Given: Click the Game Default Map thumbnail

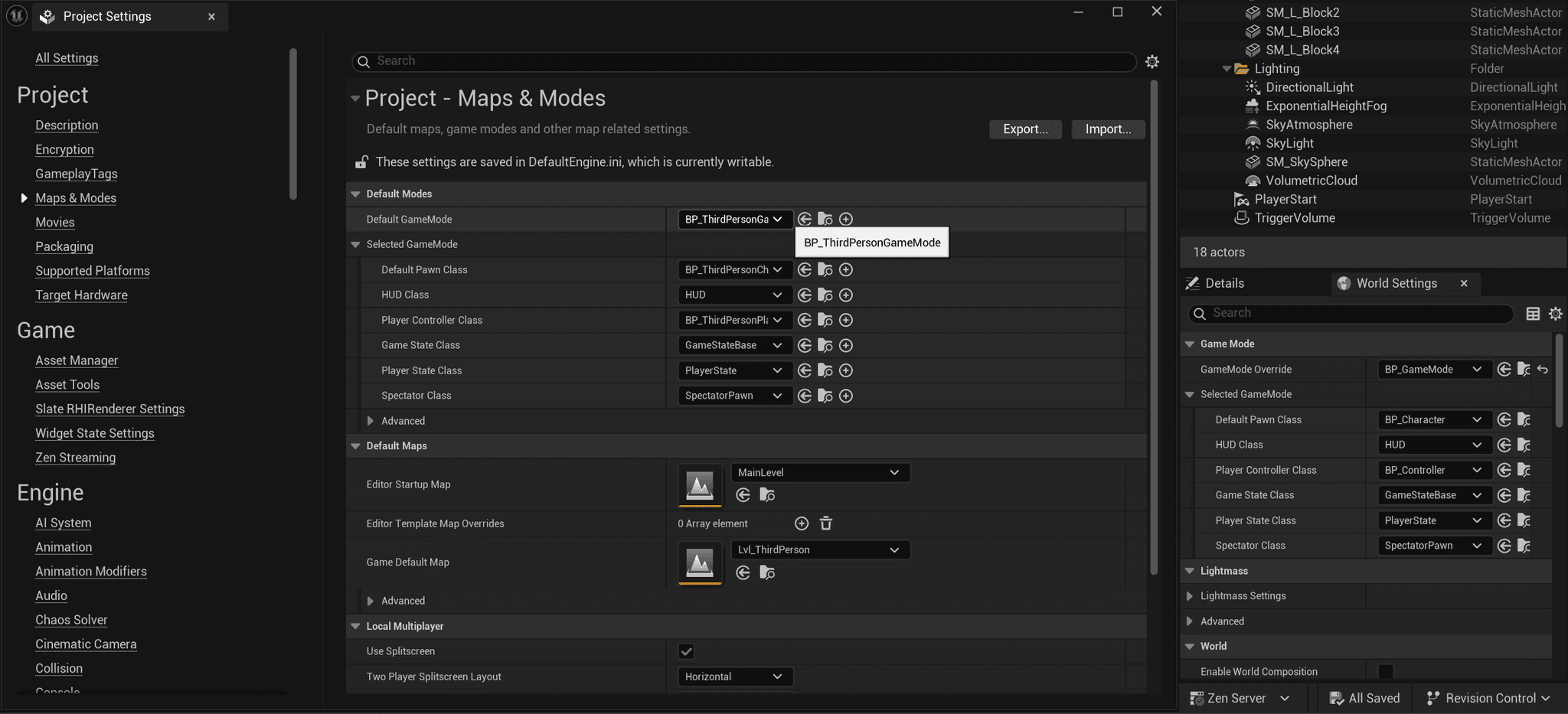Looking at the screenshot, I should pos(699,563).
